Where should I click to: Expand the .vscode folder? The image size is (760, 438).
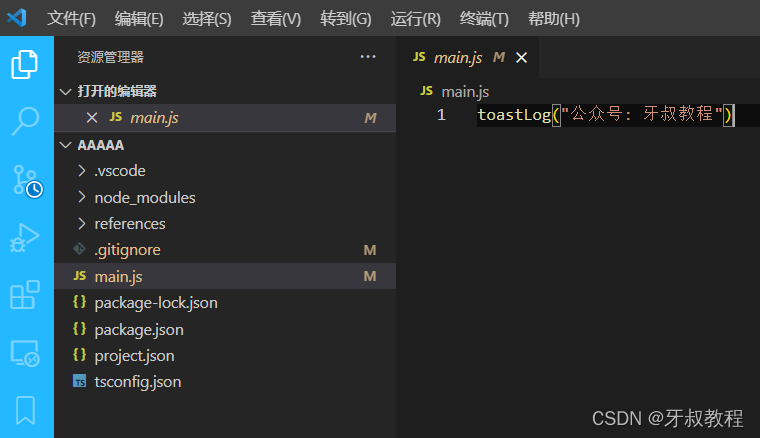pyautogui.click(x=82, y=171)
